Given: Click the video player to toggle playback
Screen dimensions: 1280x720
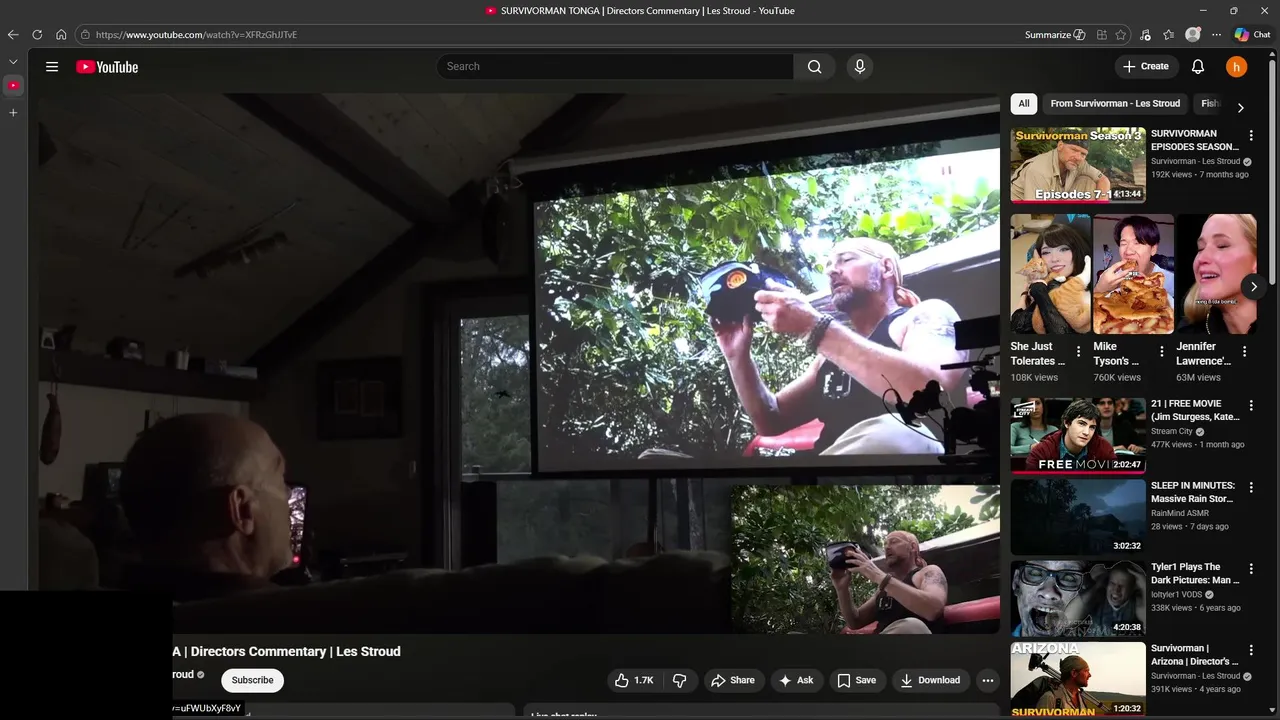Looking at the screenshot, I should [x=520, y=364].
